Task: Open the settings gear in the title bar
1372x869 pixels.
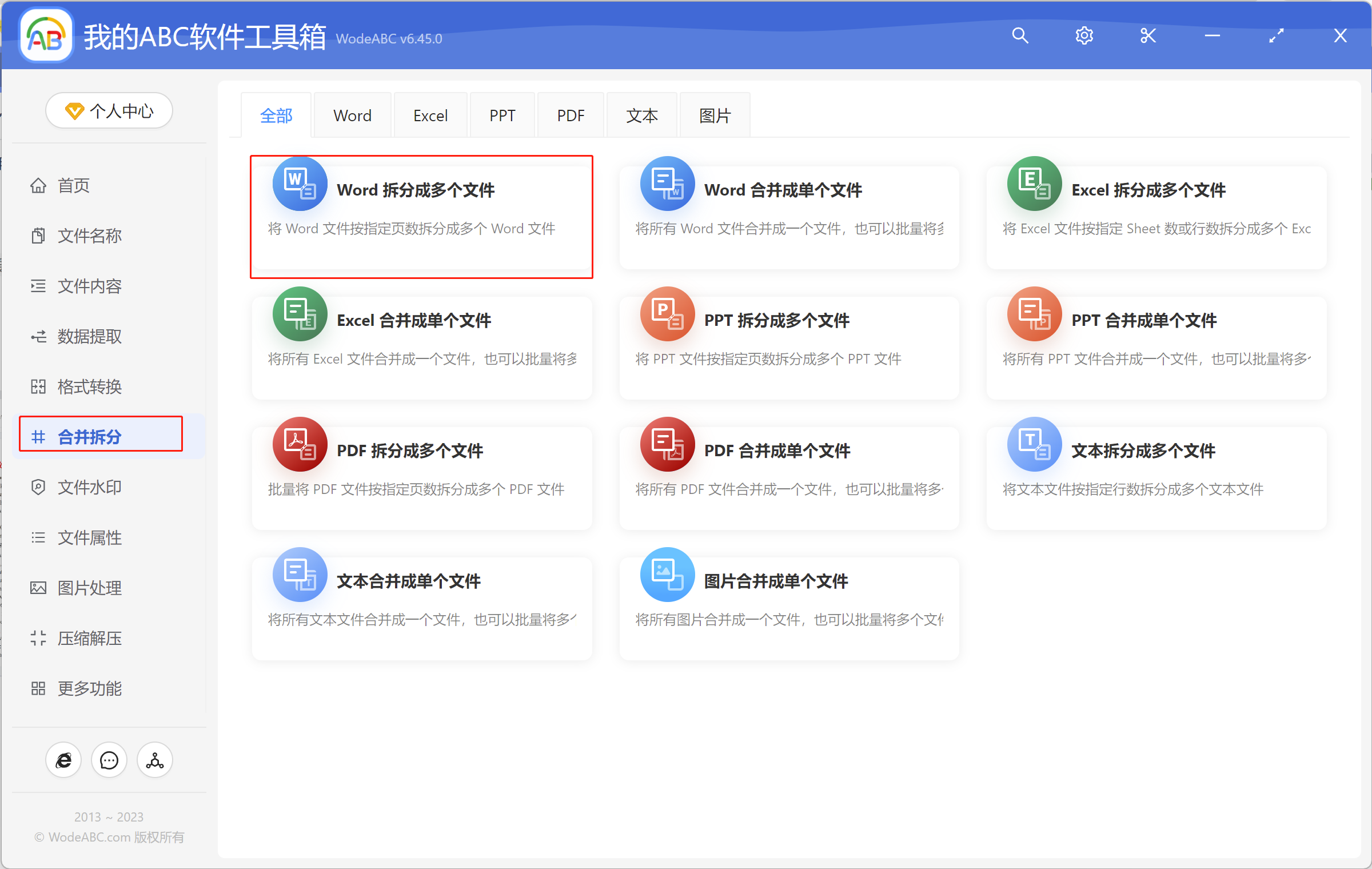Action: [x=1084, y=35]
